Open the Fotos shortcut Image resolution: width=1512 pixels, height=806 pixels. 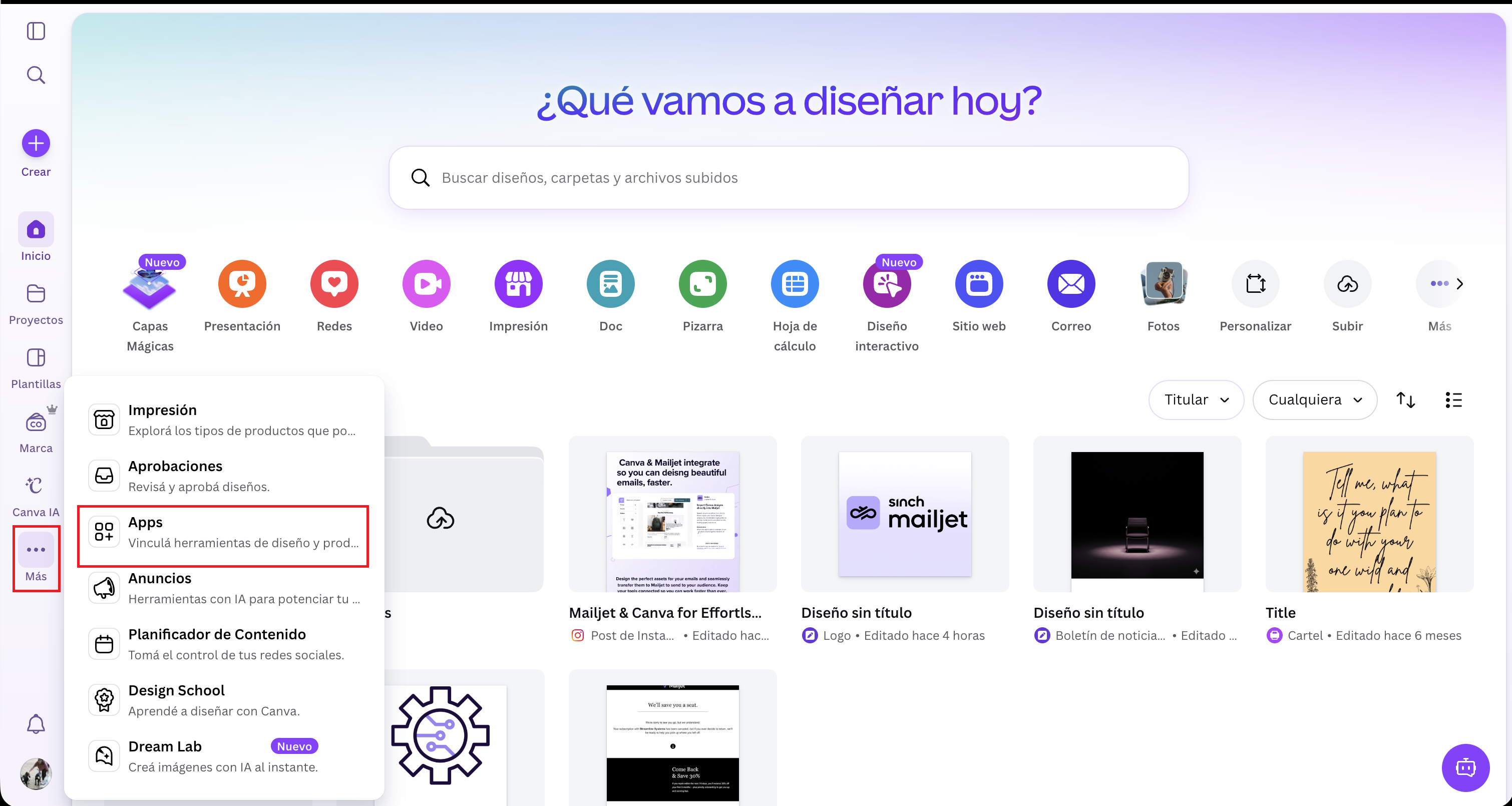[x=1164, y=284]
